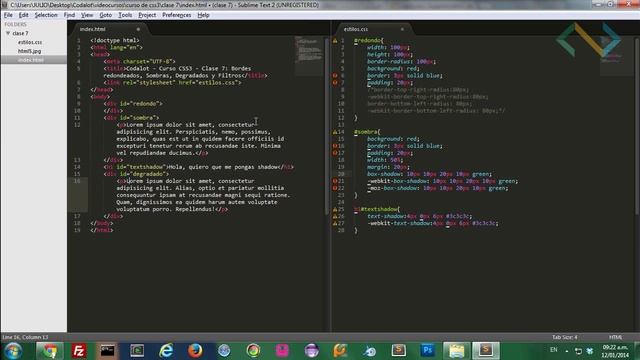Open FileZilla from the taskbar

click(x=79, y=351)
